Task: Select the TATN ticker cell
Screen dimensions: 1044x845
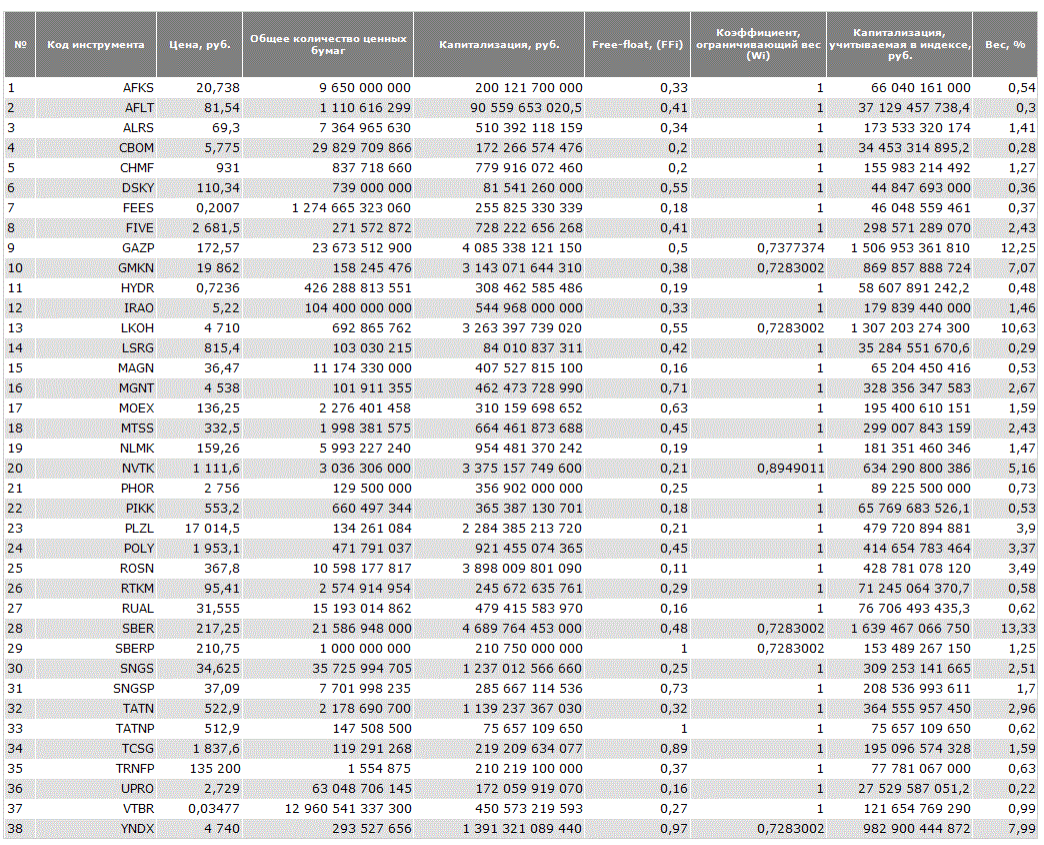Action: [96, 708]
